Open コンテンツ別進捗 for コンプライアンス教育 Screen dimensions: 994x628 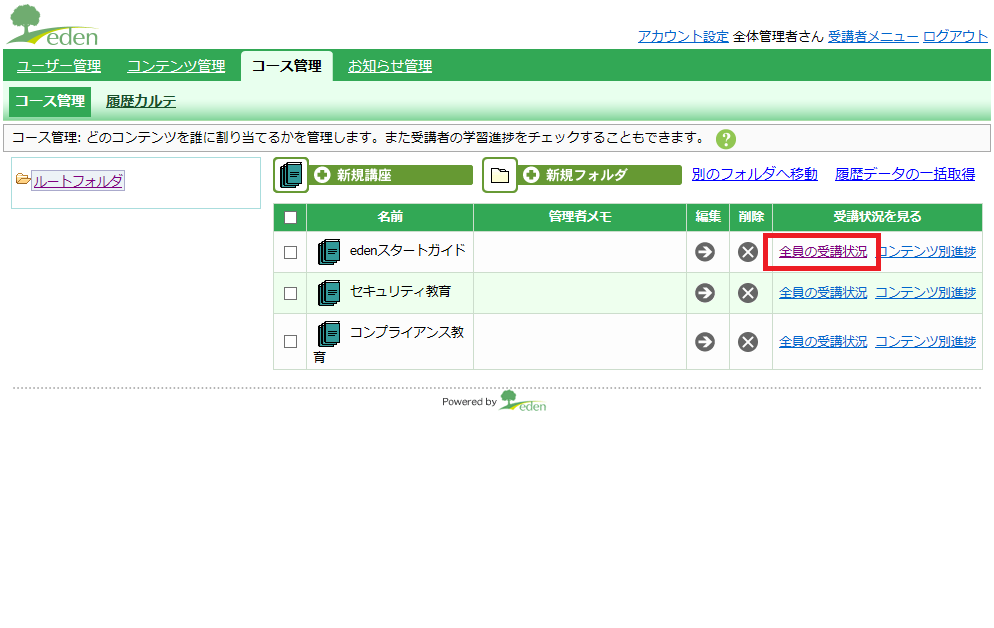tap(926, 342)
